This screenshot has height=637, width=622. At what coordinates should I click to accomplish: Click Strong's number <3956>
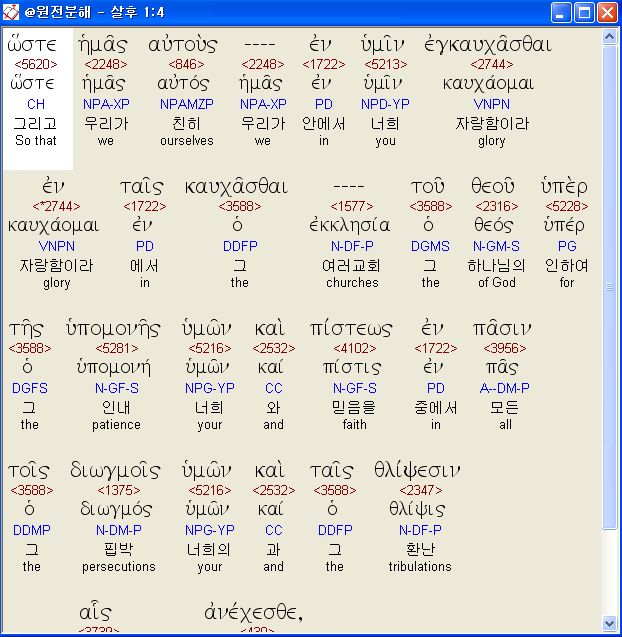click(505, 349)
